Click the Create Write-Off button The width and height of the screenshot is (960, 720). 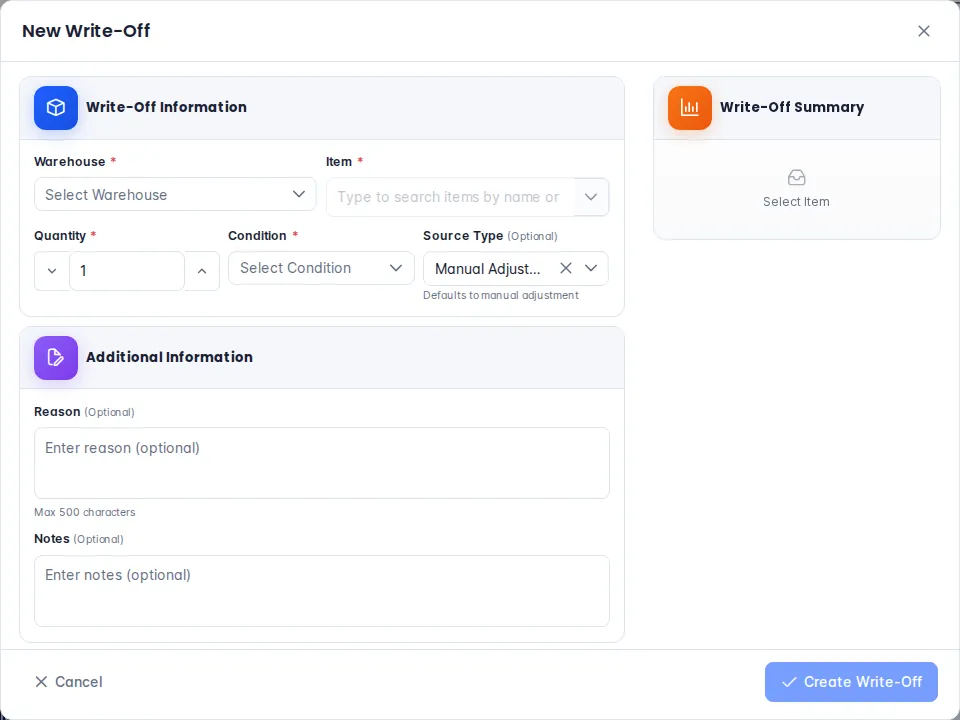851,681
